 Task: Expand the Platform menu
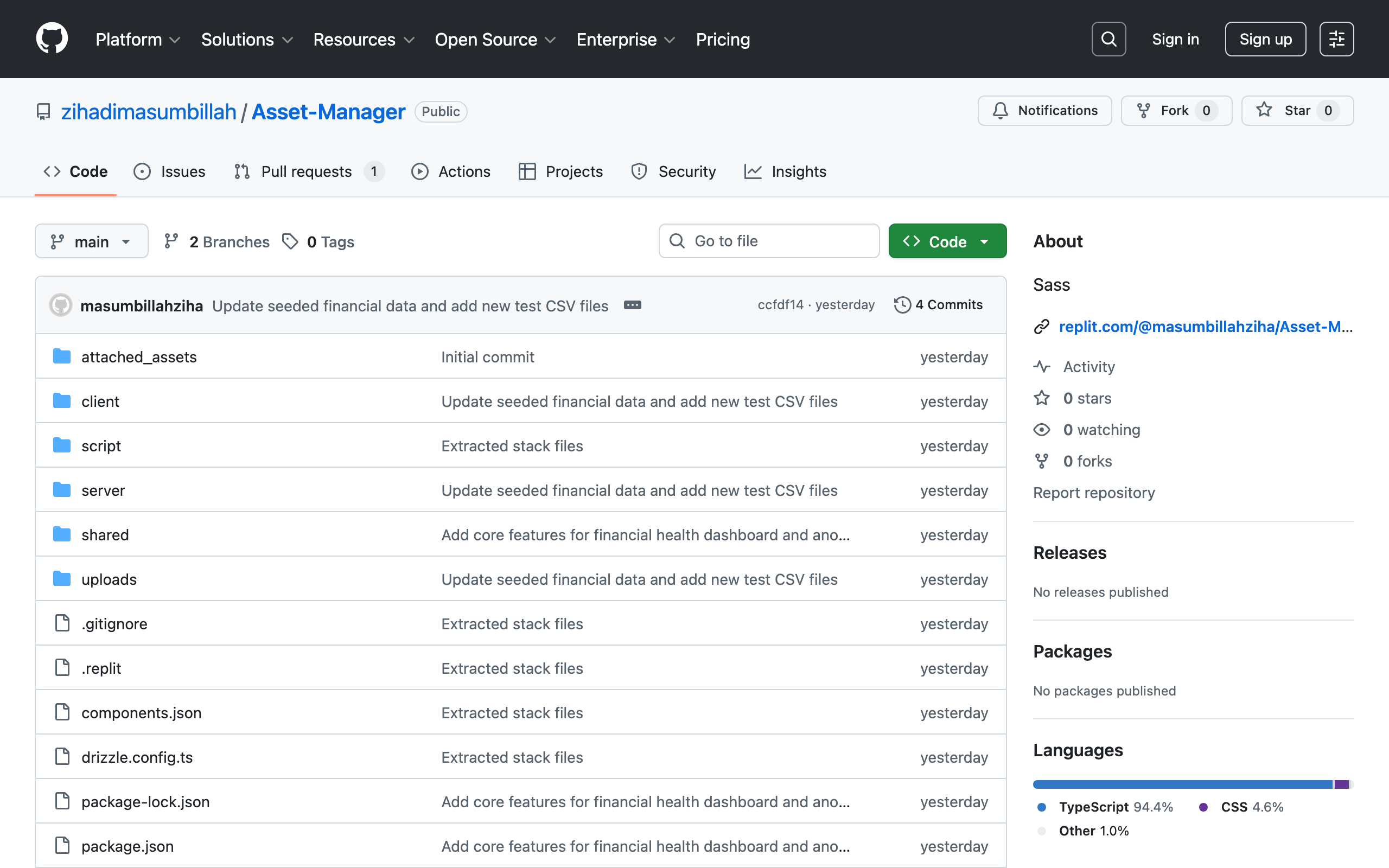pos(138,39)
